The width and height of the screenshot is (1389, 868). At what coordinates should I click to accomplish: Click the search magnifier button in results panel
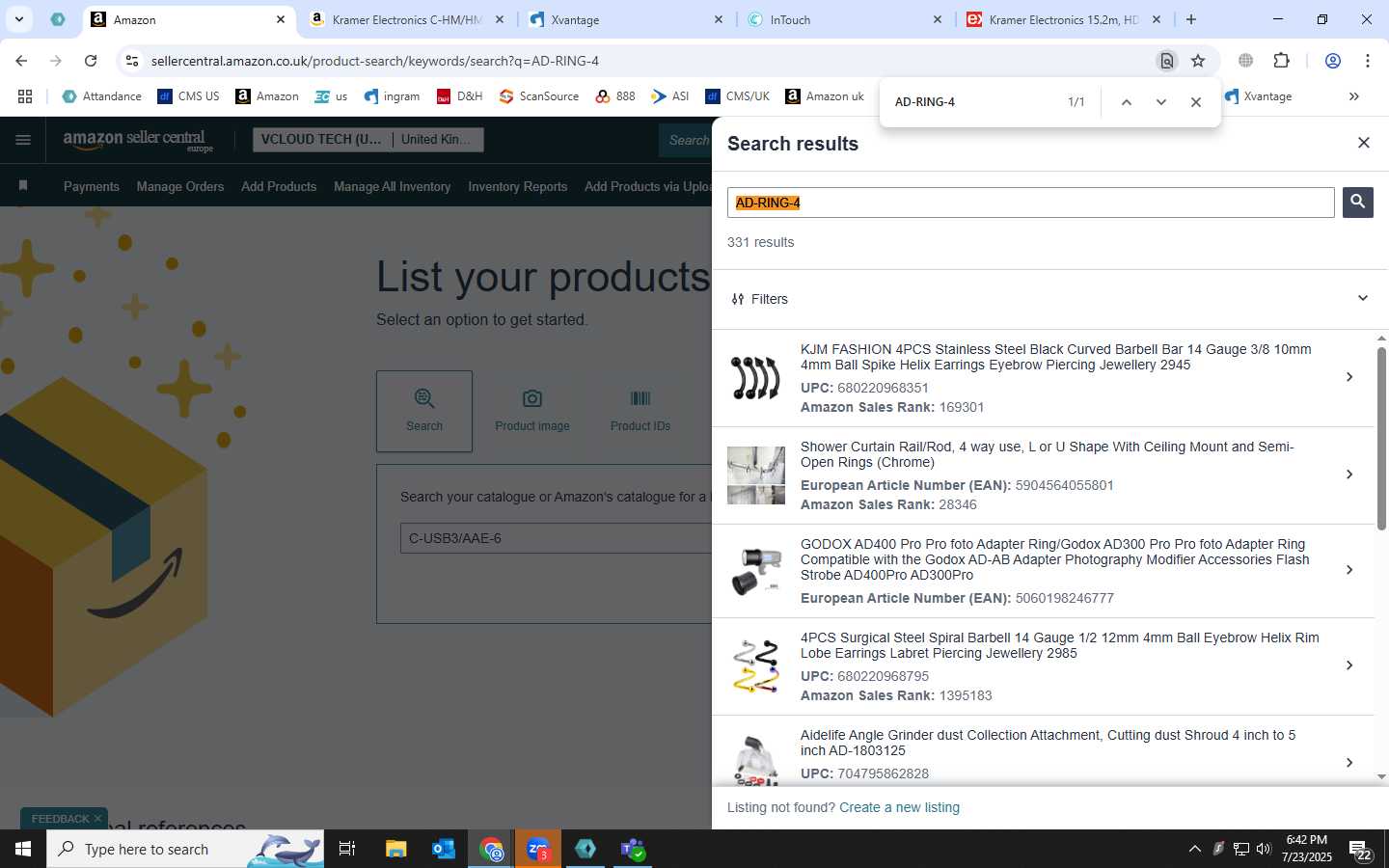pos(1357,202)
